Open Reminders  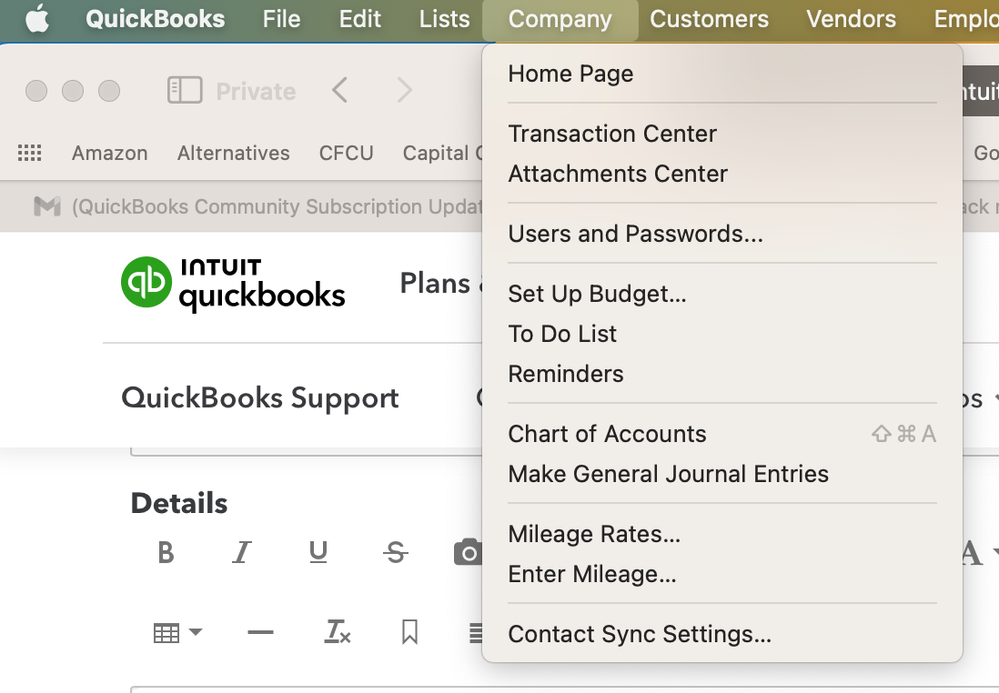click(722, 374)
